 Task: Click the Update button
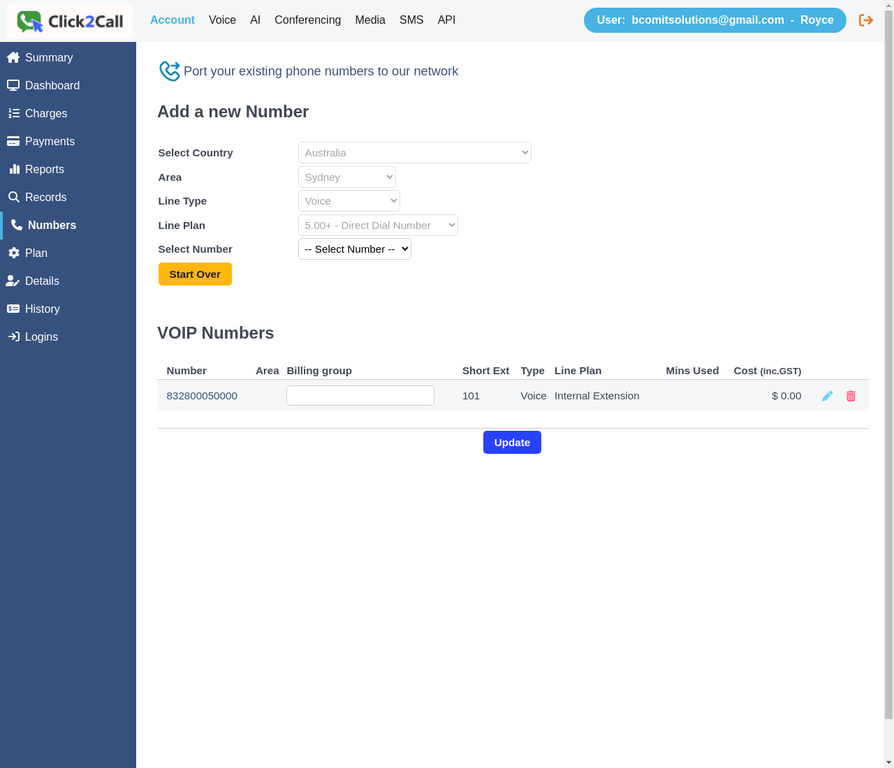(x=512, y=442)
